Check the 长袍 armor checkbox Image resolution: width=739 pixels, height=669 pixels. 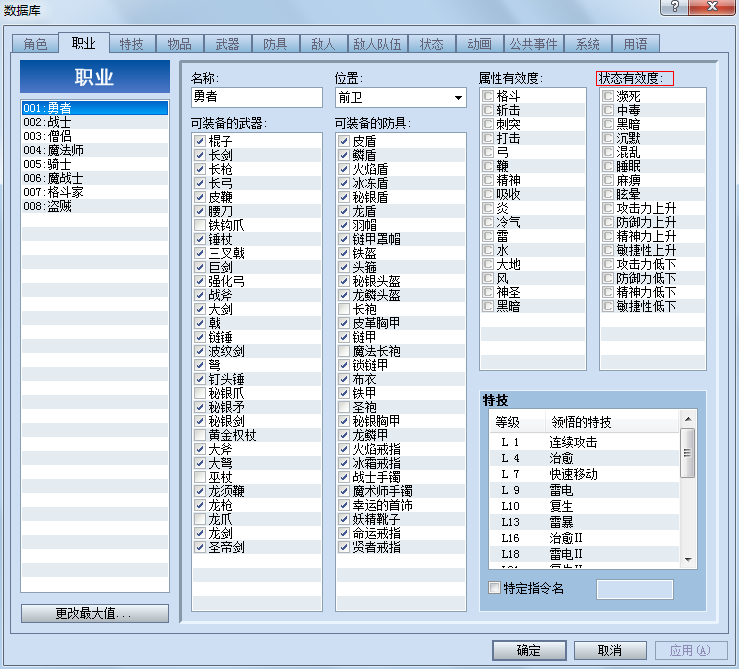coord(344,309)
